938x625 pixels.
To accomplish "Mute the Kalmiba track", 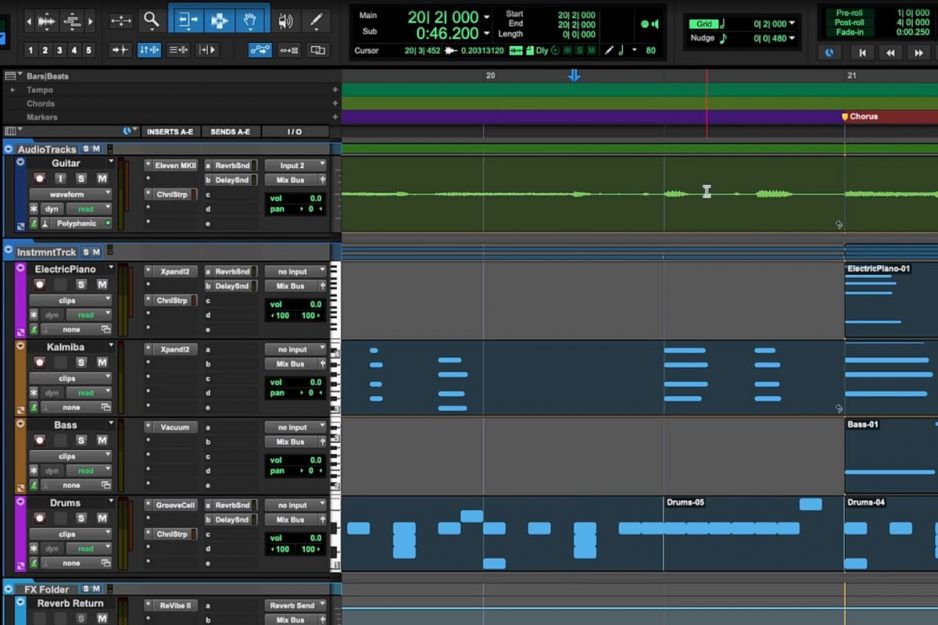I will [103, 361].
